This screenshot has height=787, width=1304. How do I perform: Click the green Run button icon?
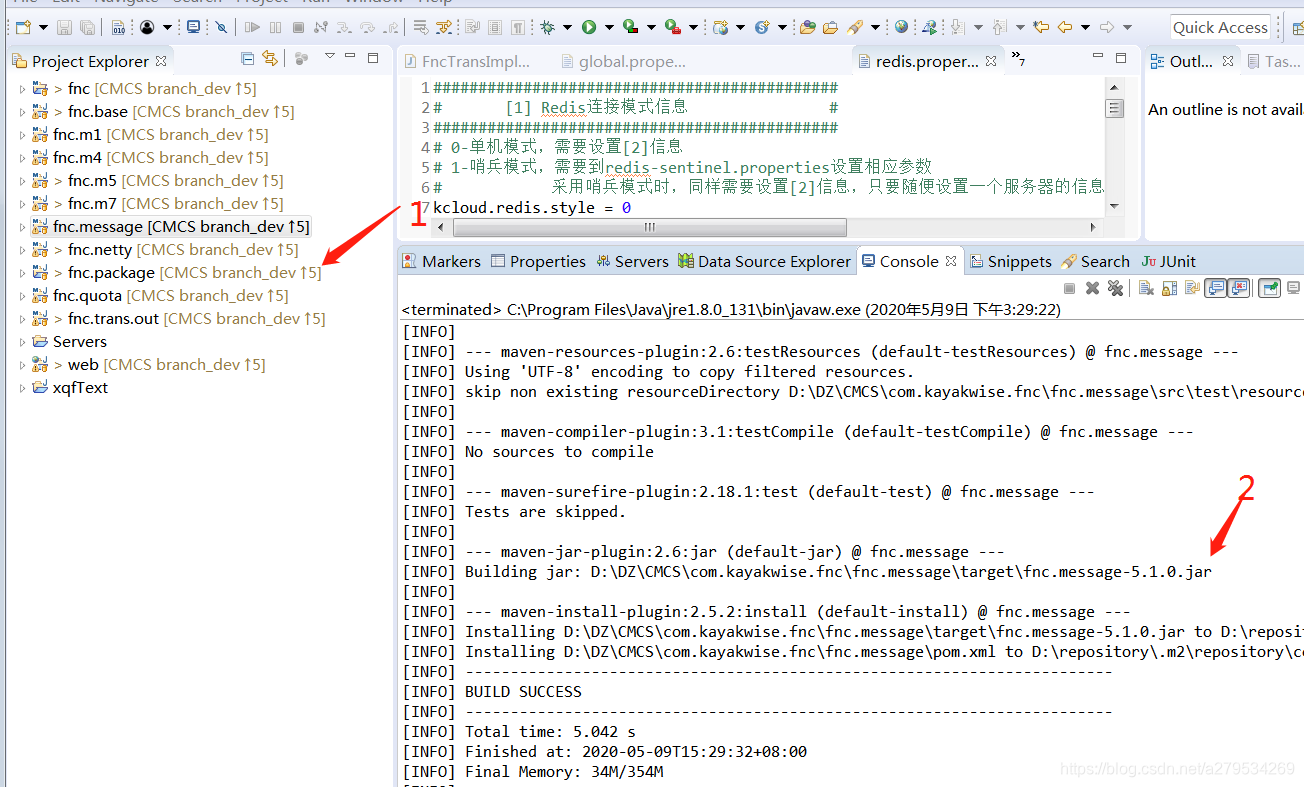click(589, 27)
